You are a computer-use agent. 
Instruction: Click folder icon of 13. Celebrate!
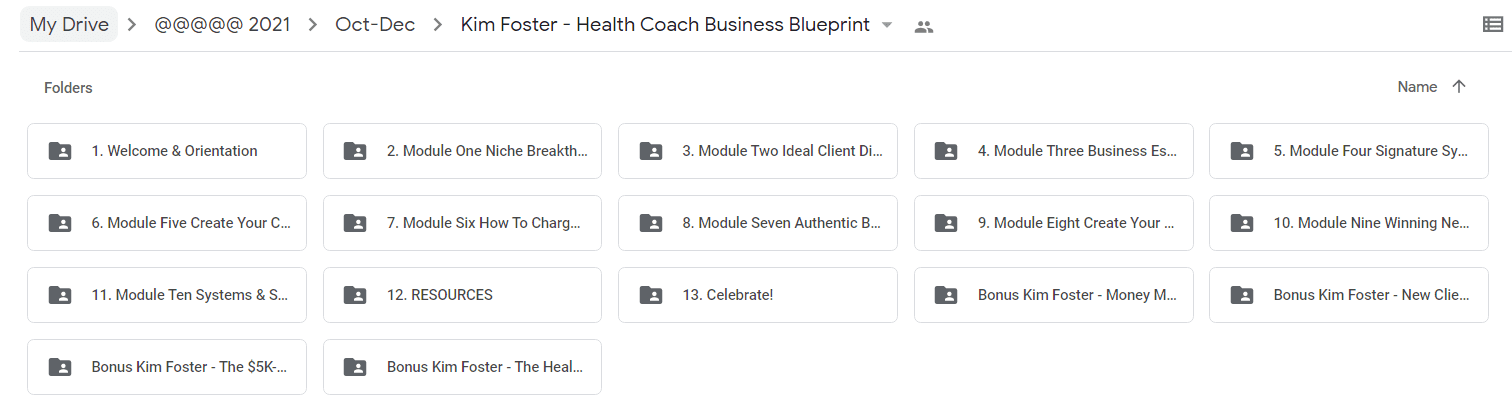pos(651,295)
